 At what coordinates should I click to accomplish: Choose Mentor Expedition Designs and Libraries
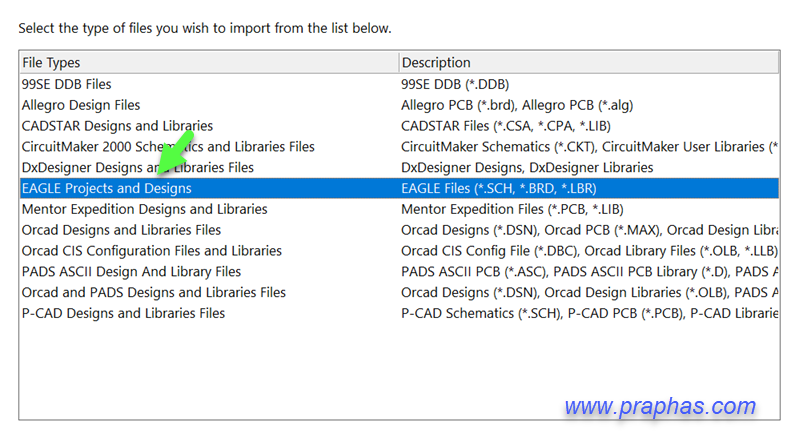click(144, 209)
